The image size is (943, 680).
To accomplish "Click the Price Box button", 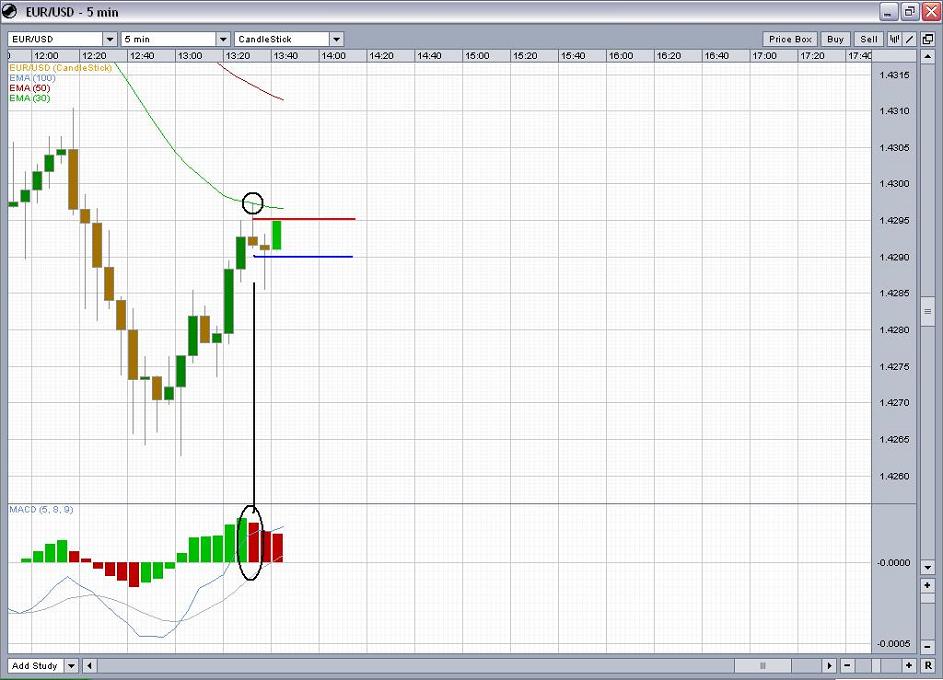I will pyautogui.click(x=790, y=39).
